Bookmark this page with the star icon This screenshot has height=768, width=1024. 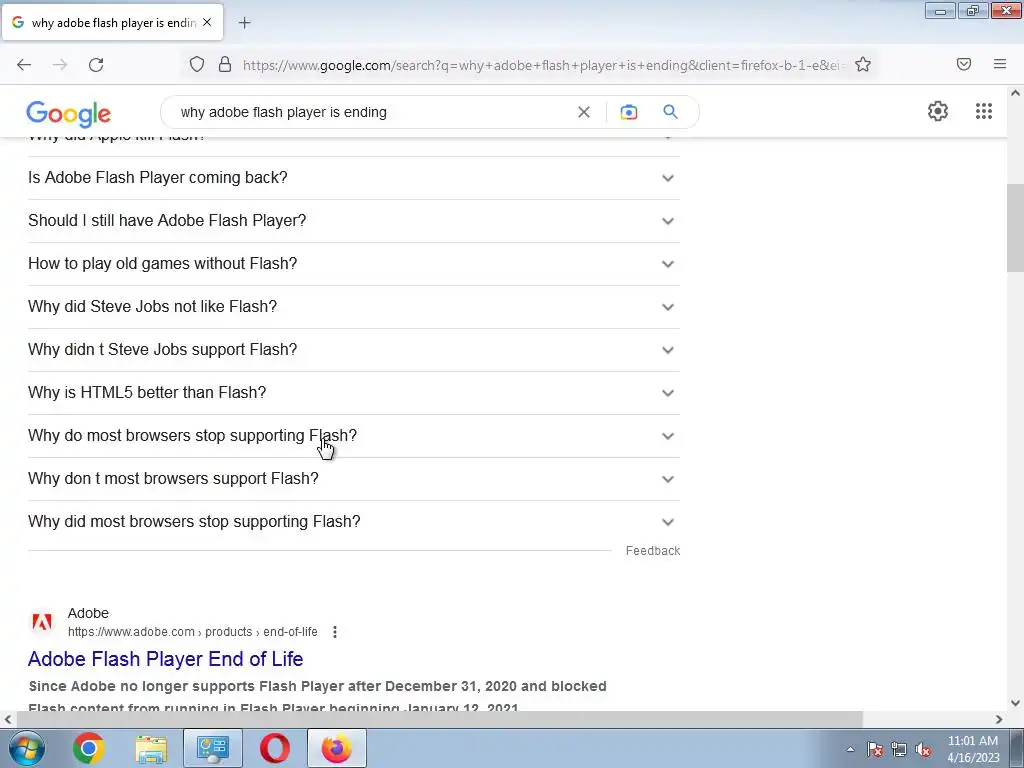click(863, 65)
